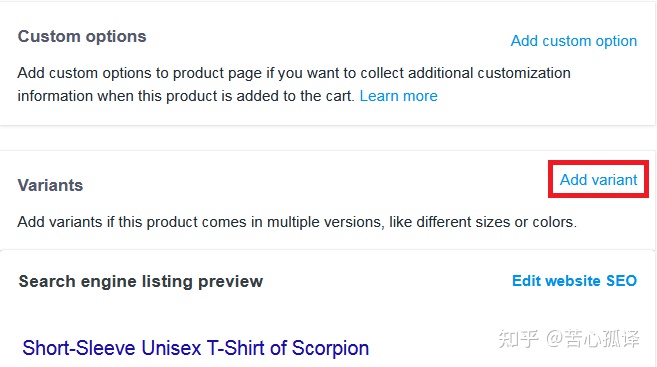This screenshot has height=367, width=657.
Task: Click the @苦心孤译 username watermark
Action: click(x=592, y=339)
